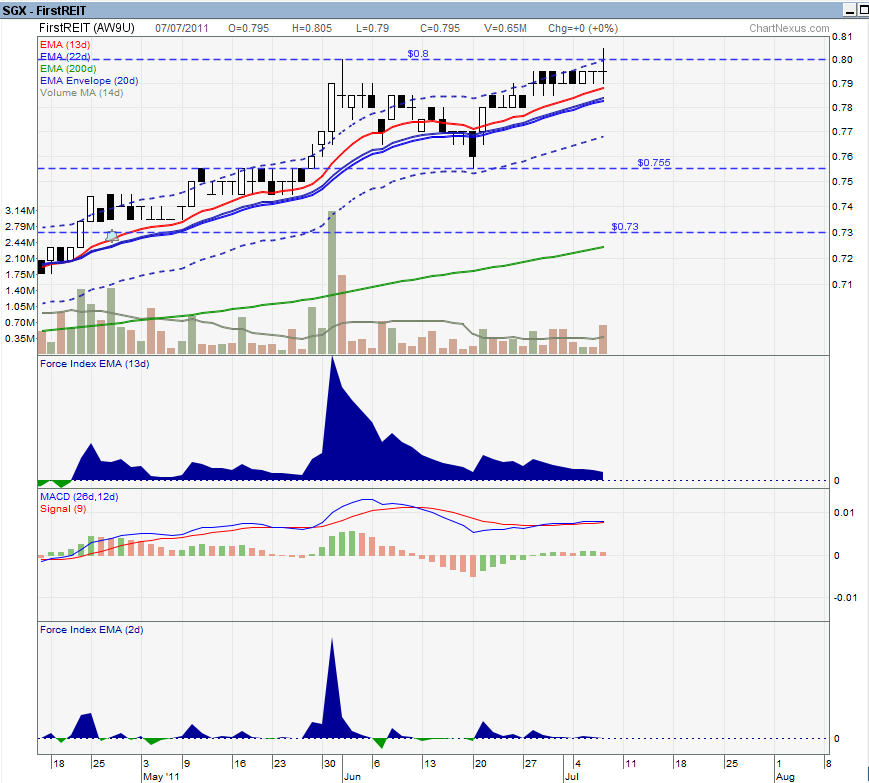Click the Chg=+0 (+0%) change readout
This screenshot has height=783, width=869.
click(583, 28)
